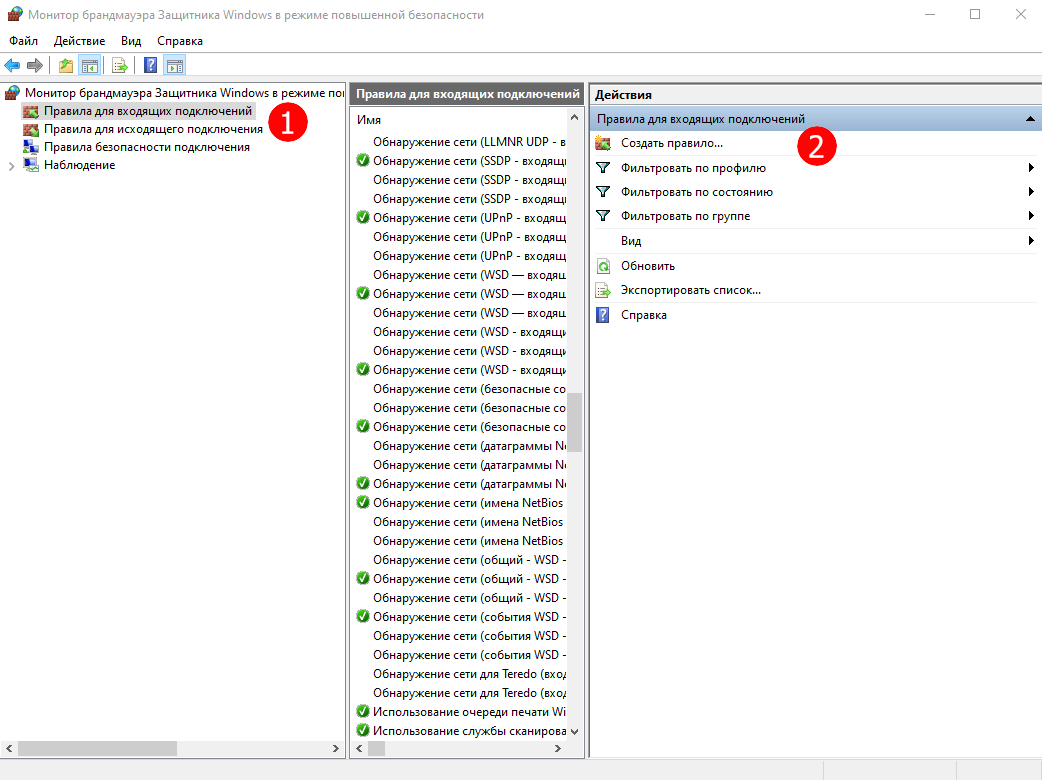Click the funnel icon beside Фильтровать по группе
The width and height of the screenshot is (1042, 780).
[x=603, y=215]
